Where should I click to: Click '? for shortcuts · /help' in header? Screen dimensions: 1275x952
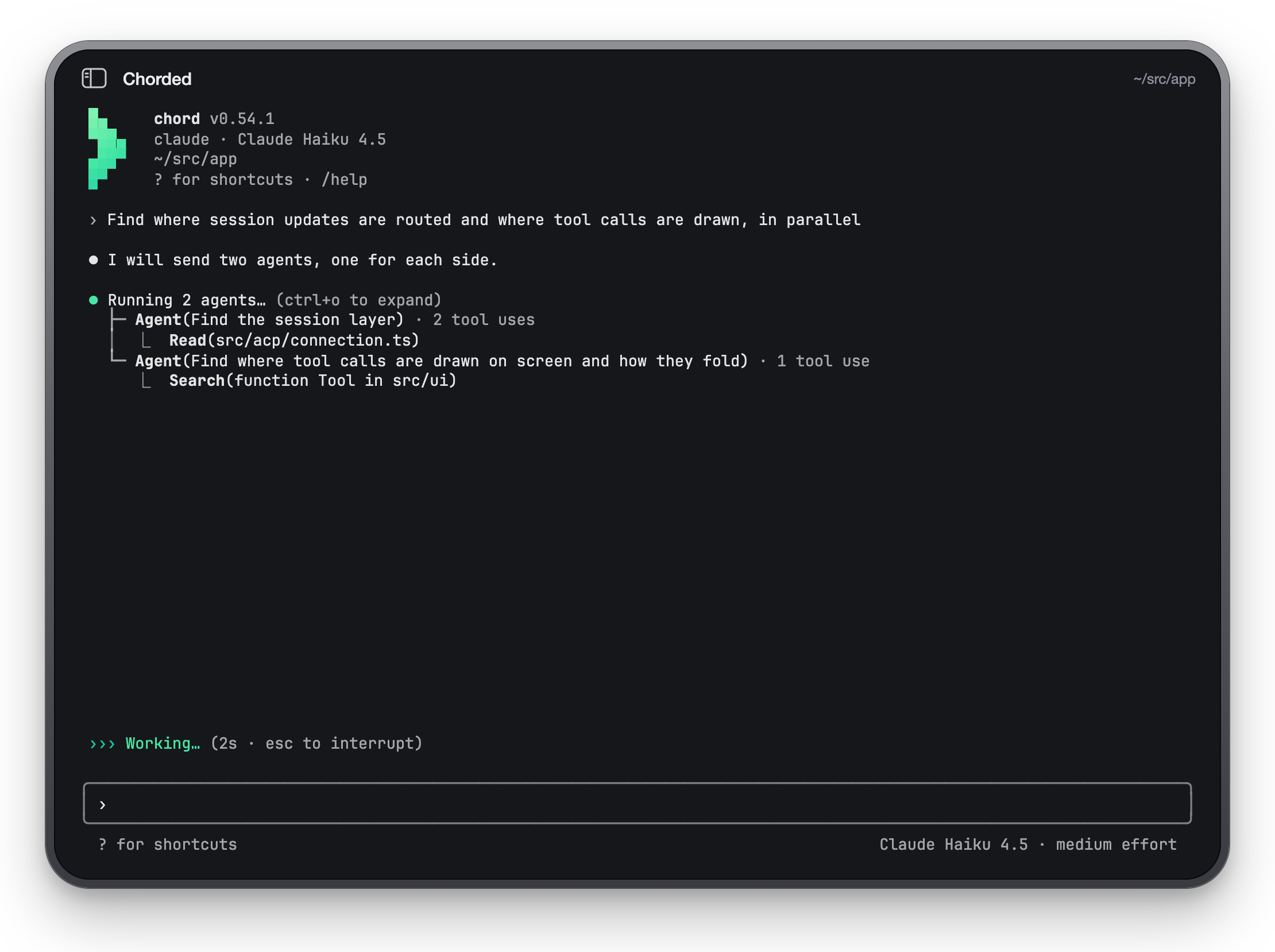click(261, 180)
